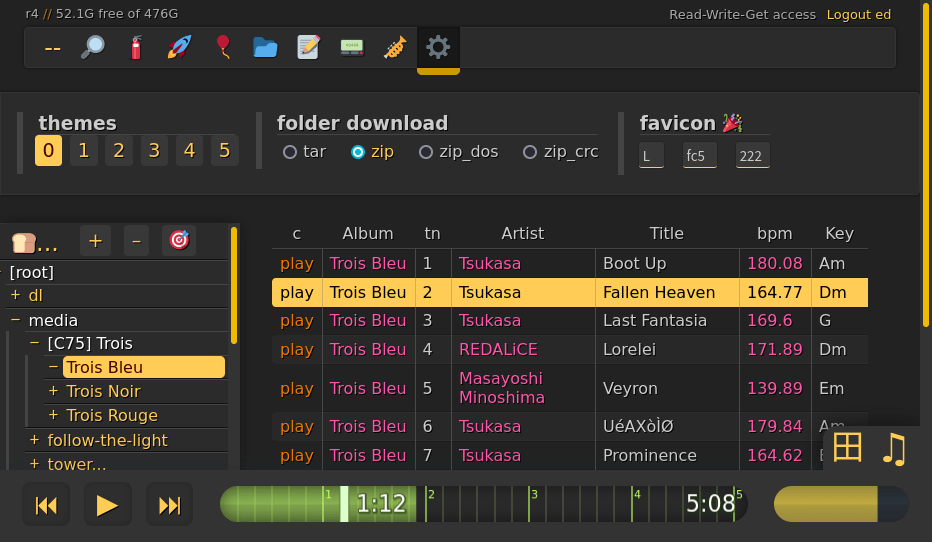Choose zip_crc download format
This screenshot has width=932, height=542.
[x=530, y=152]
